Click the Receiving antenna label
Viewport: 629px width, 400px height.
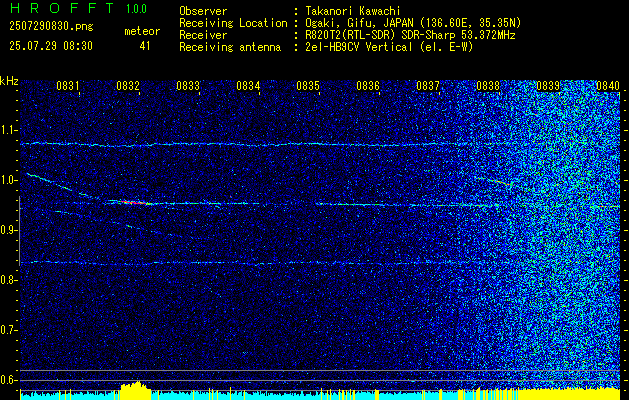click(230, 47)
